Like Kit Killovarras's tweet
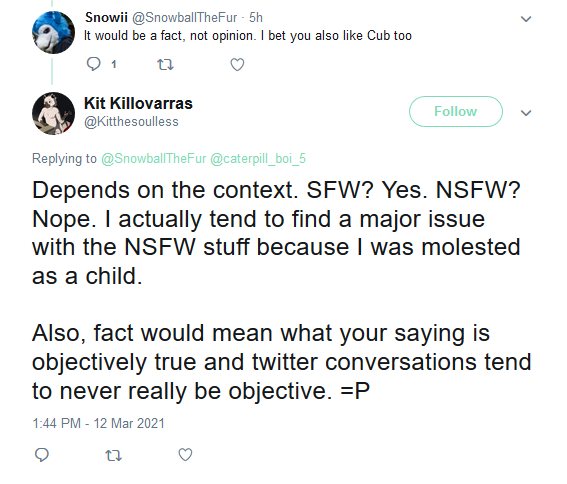This screenshot has height=484, width=567. 185,455
